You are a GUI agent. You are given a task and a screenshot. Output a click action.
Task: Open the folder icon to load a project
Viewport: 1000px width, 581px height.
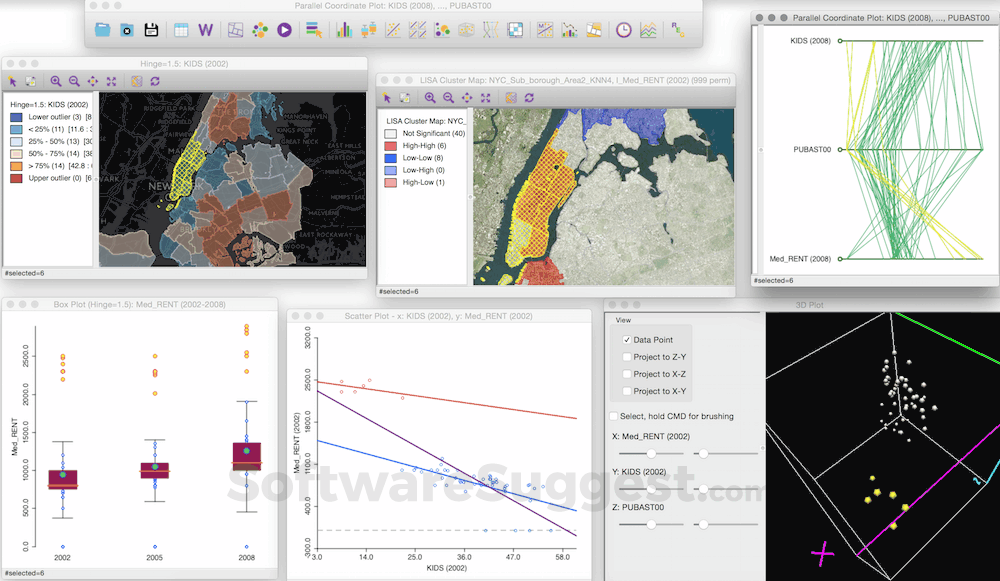coord(103,30)
